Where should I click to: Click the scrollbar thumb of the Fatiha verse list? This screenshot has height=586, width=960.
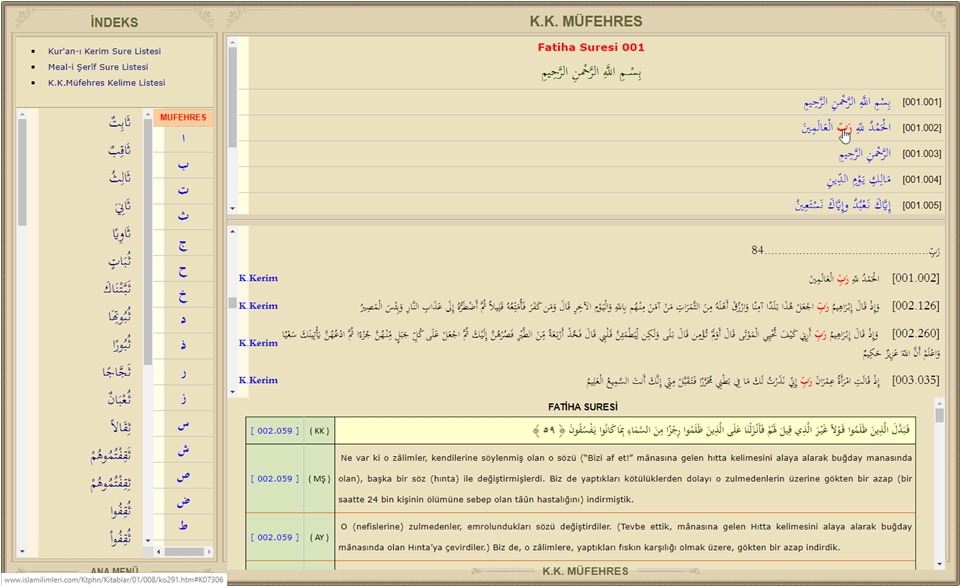(x=233, y=97)
